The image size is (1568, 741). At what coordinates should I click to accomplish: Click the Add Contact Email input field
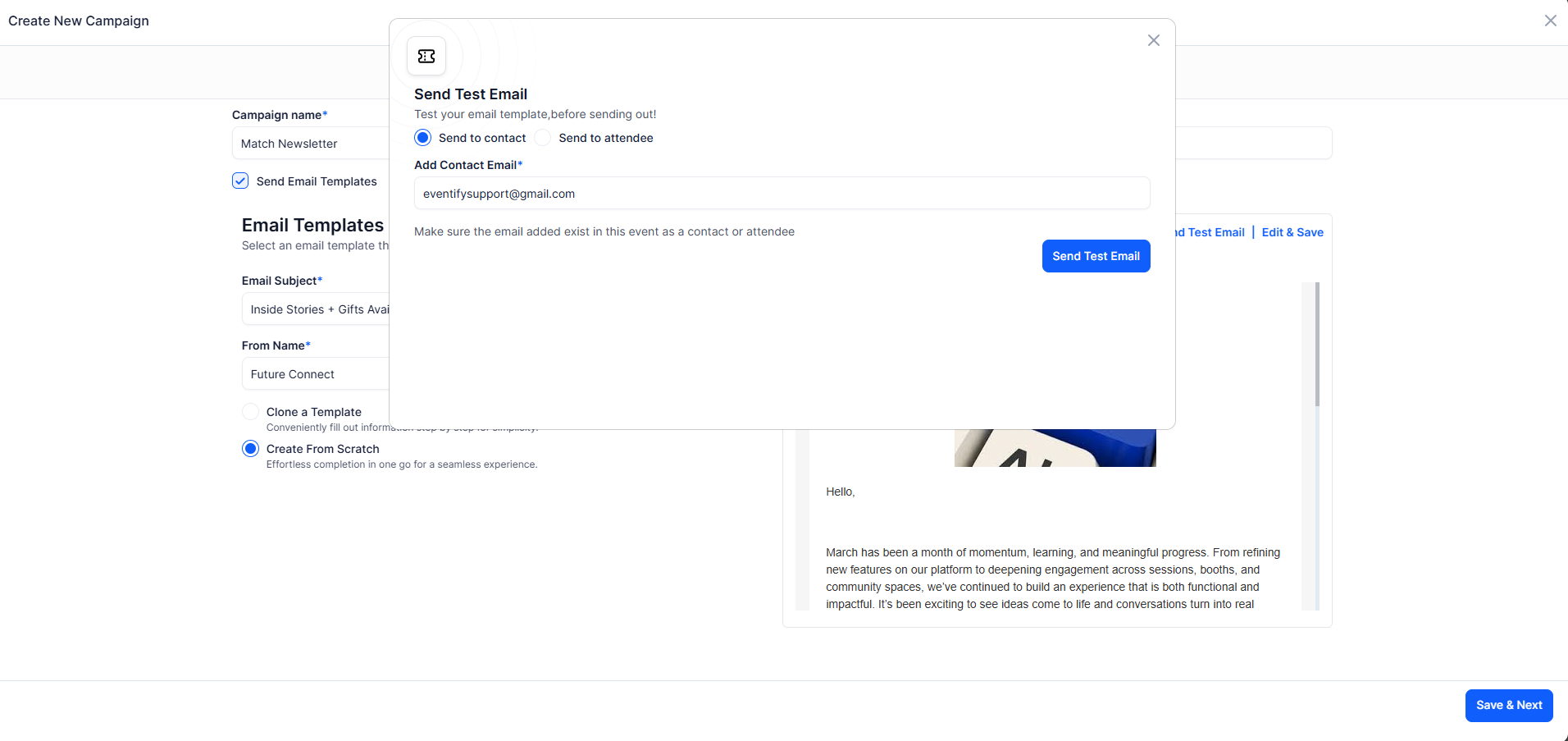click(x=782, y=194)
